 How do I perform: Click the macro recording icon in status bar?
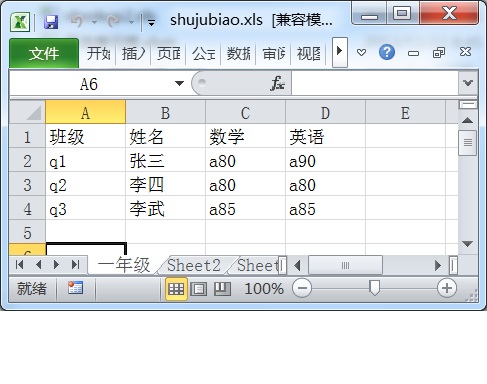click(75, 288)
